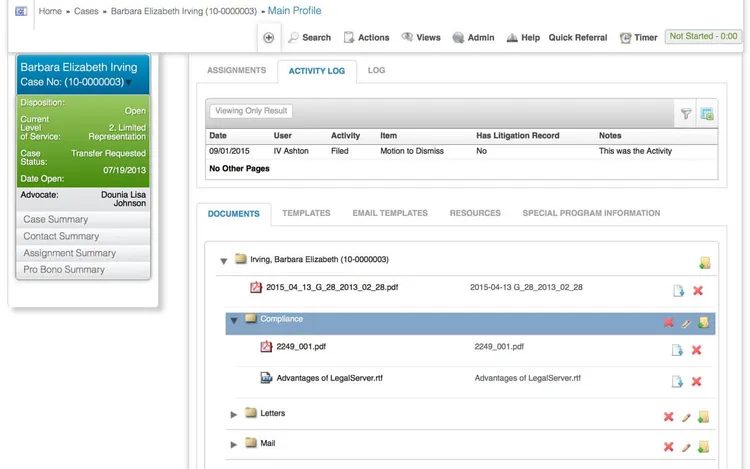Add document to Compliance folder icon
The width and height of the screenshot is (750, 469).
coord(704,323)
